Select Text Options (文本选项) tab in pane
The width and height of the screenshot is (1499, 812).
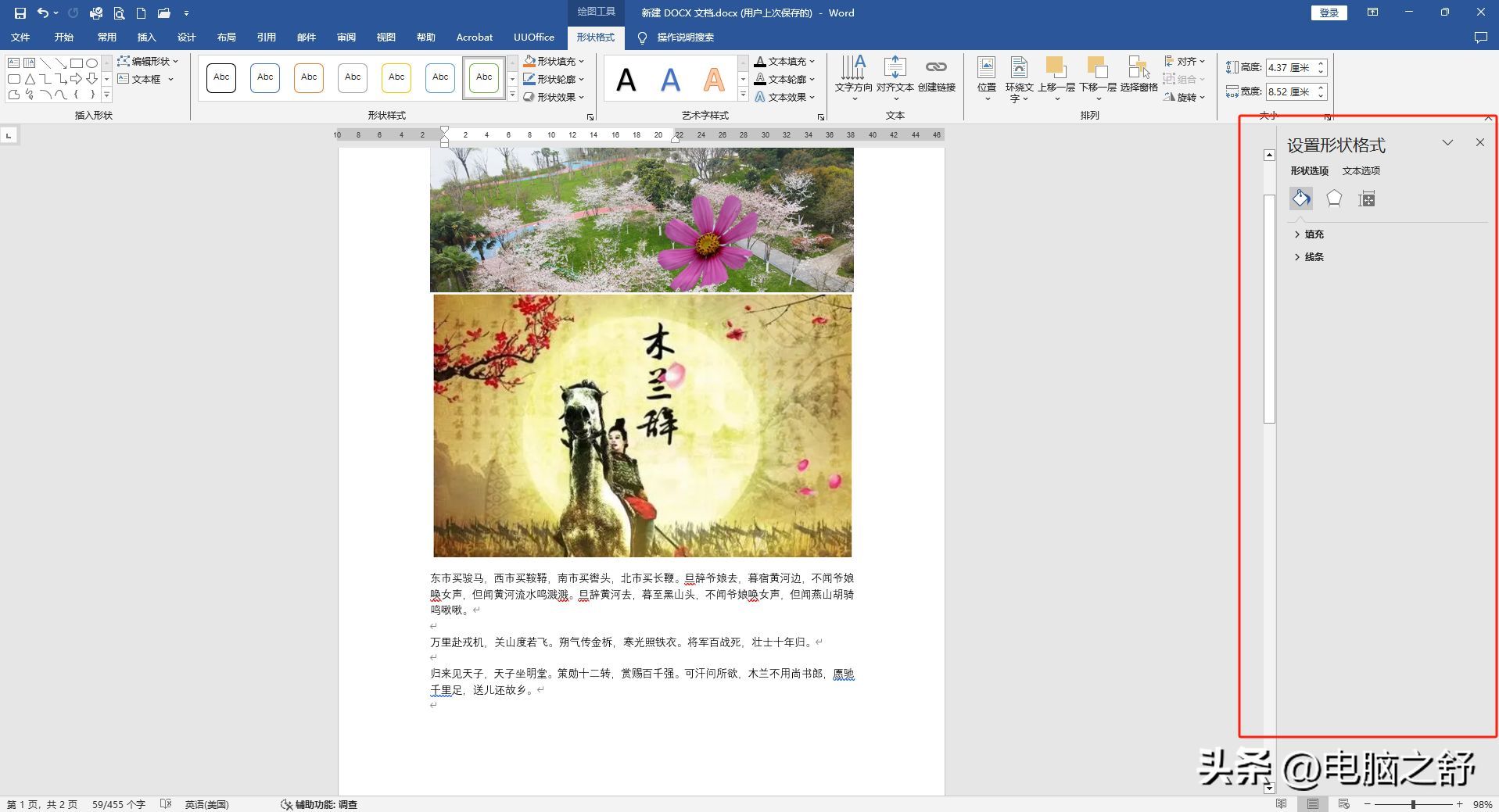pos(1361,170)
